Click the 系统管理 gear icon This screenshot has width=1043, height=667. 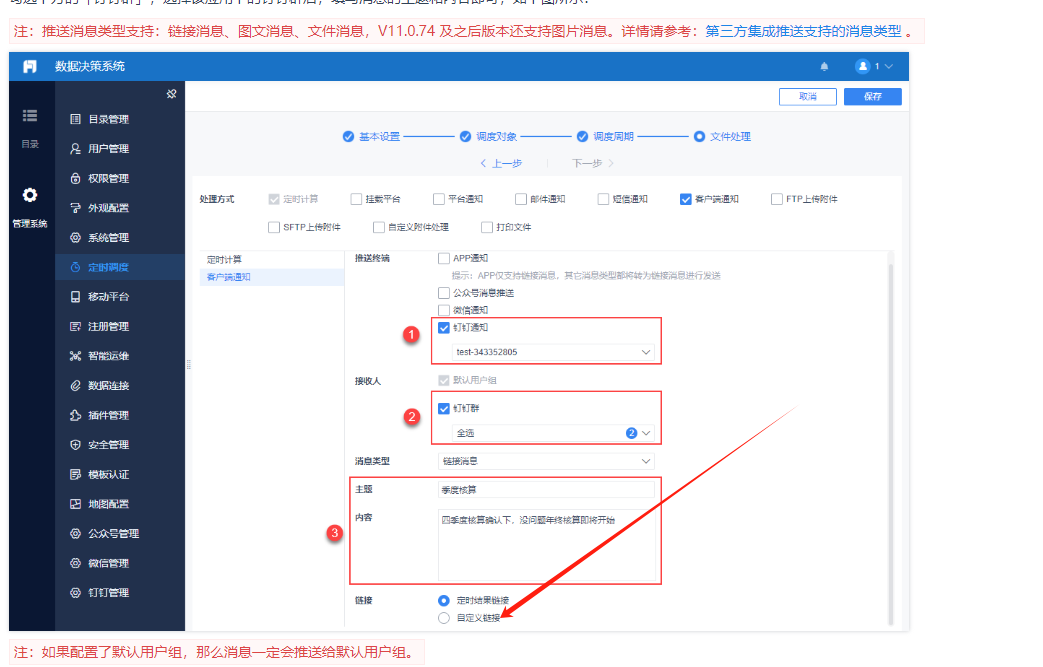(75, 237)
